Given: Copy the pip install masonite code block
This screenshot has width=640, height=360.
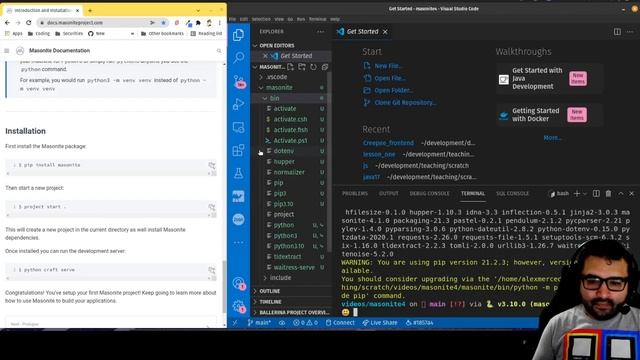Looking at the screenshot, I should [211, 165].
